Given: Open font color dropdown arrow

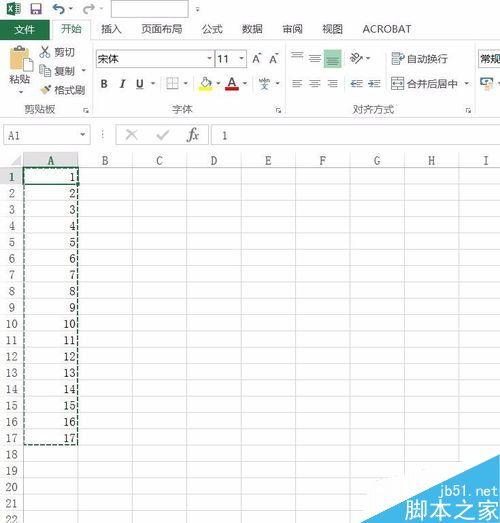Looking at the screenshot, I should (245, 83).
